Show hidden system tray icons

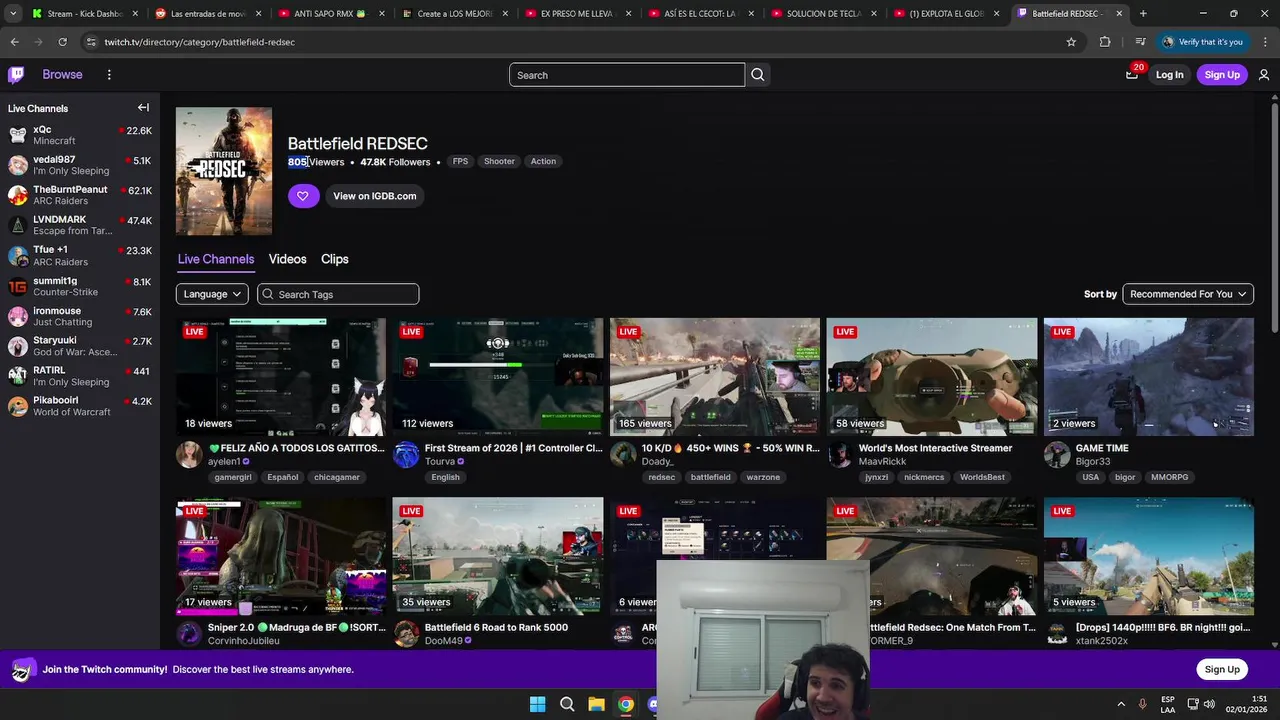[1121, 704]
